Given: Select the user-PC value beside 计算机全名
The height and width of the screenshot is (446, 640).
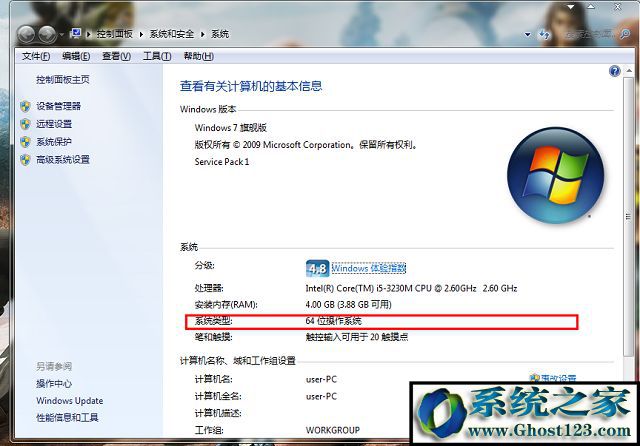Looking at the screenshot, I should 321,396.
